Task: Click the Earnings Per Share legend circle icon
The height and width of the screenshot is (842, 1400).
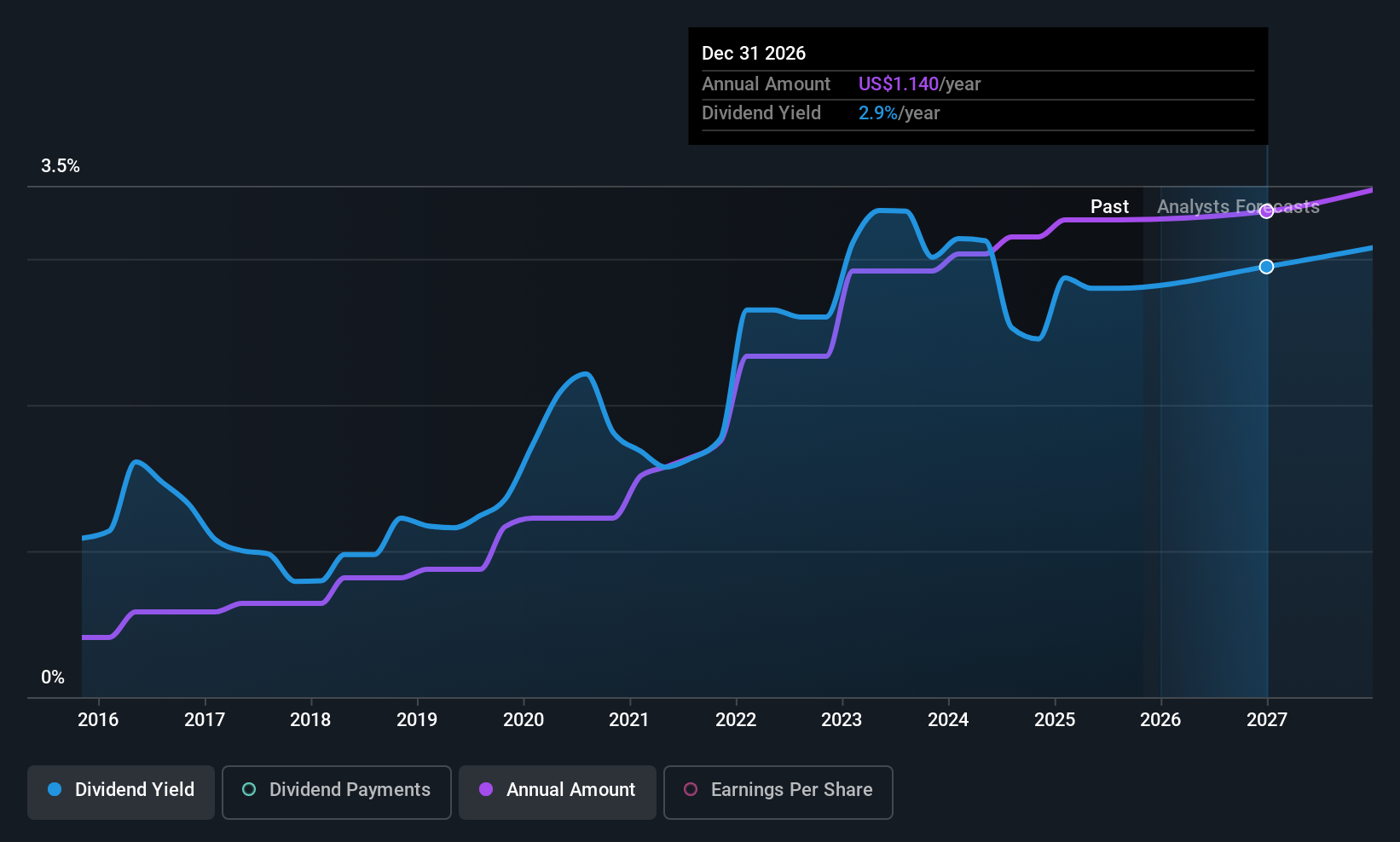Action: click(x=691, y=790)
